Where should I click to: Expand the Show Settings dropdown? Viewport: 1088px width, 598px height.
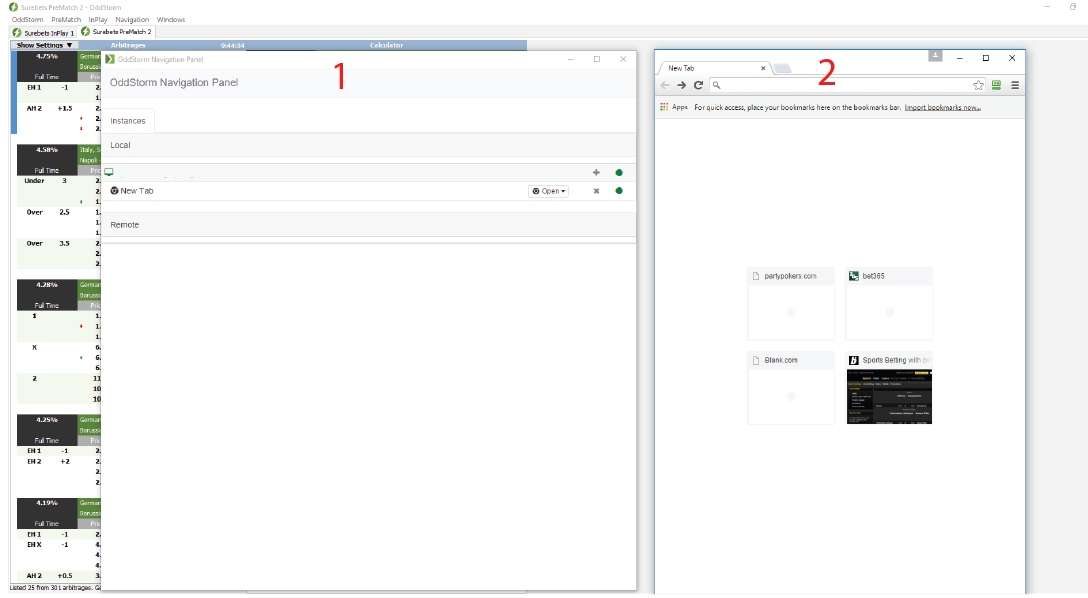44,45
